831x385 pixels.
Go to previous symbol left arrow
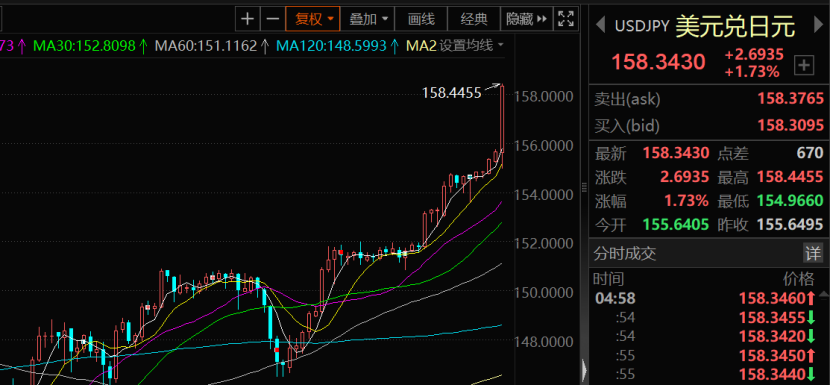coord(600,24)
